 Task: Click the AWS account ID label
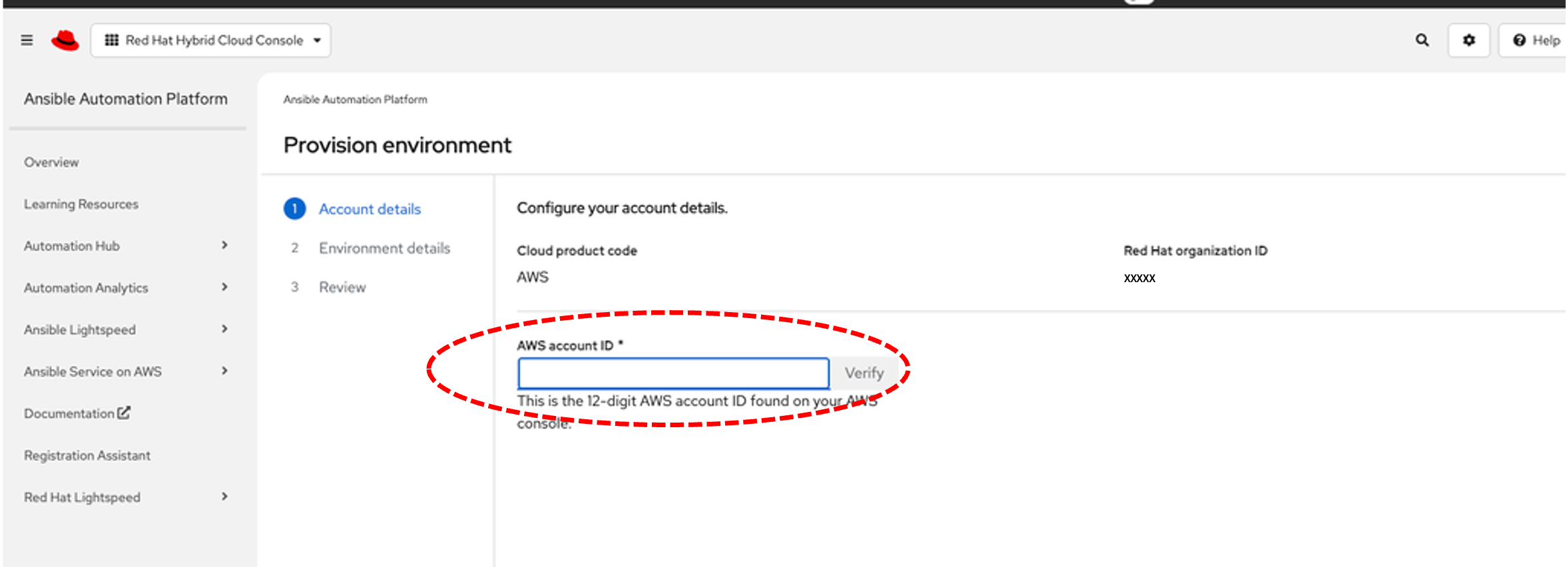click(x=565, y=346)
